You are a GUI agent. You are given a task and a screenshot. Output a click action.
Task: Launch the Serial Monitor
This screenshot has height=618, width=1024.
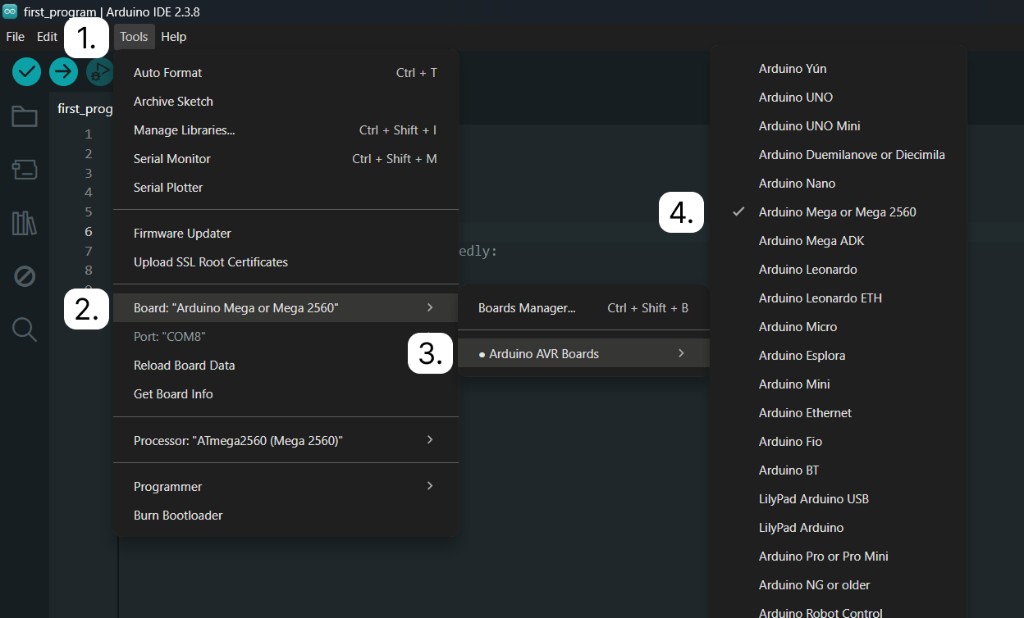point(285,159)
